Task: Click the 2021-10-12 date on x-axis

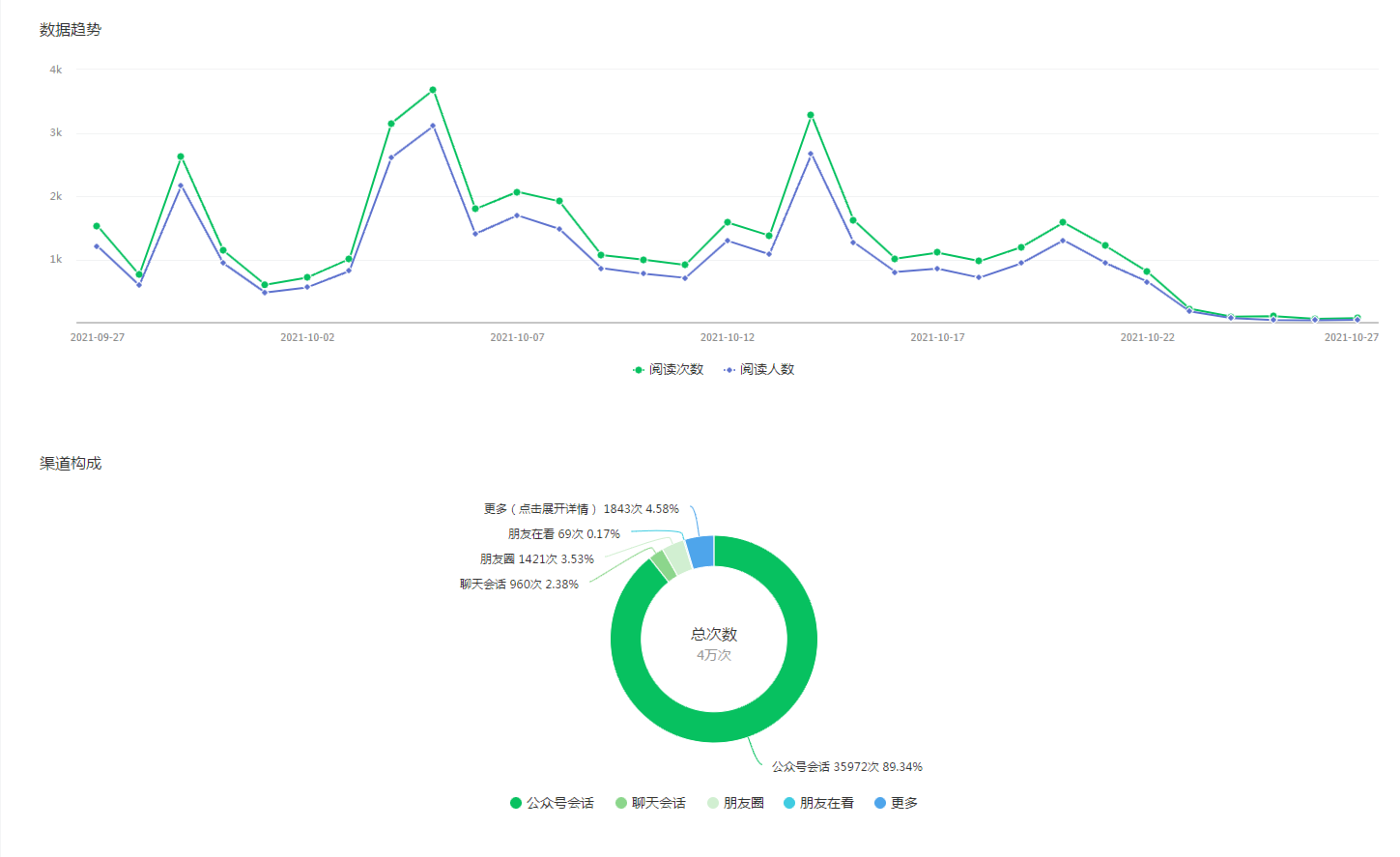Action: coord(727,337)
